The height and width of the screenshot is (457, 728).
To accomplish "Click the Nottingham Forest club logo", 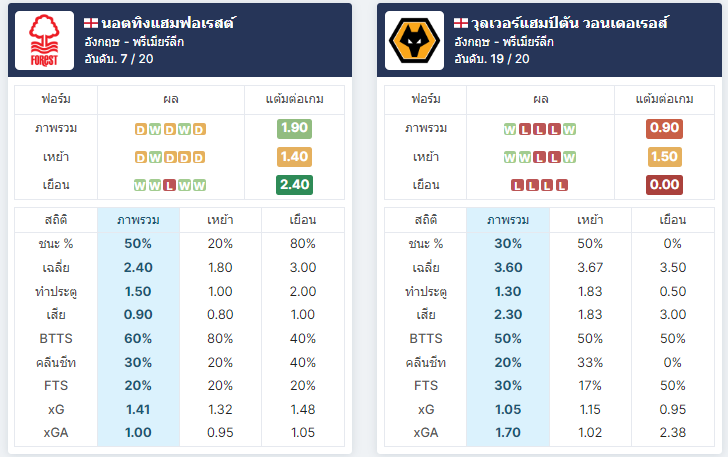I will [x=44, y=40].
